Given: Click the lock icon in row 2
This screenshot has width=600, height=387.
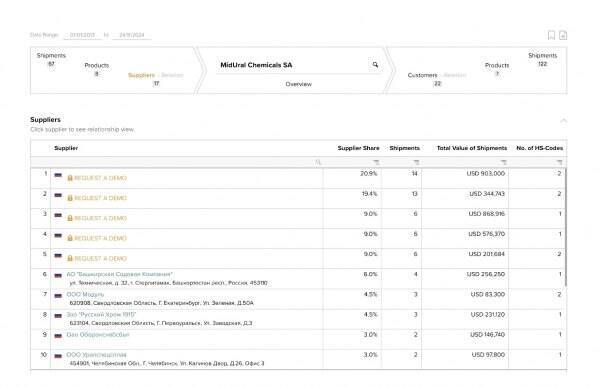Looking at the screenshot, I should (x=70, y=198).
